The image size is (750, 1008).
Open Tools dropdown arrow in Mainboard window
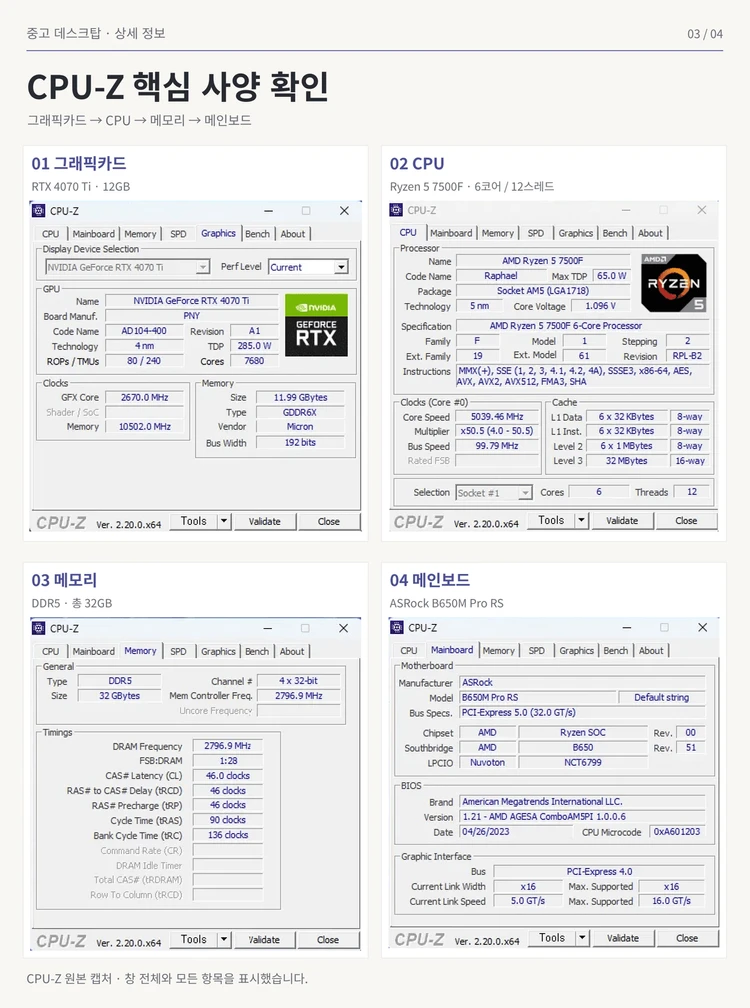[x=582, y=938]
